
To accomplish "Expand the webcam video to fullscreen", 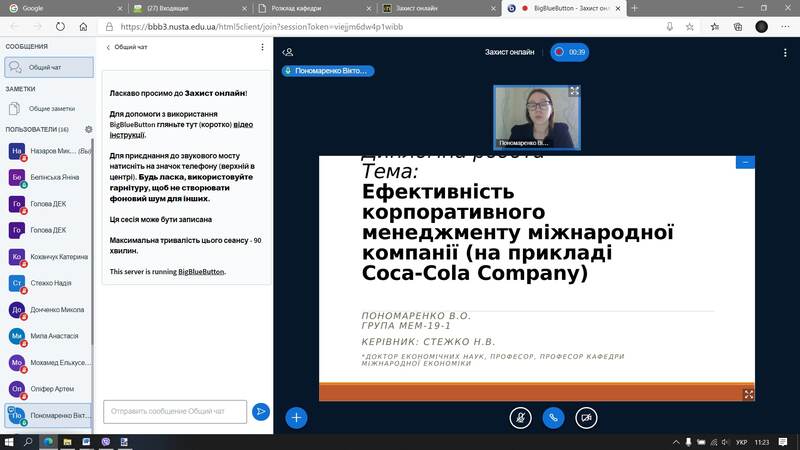I will 574,91.
